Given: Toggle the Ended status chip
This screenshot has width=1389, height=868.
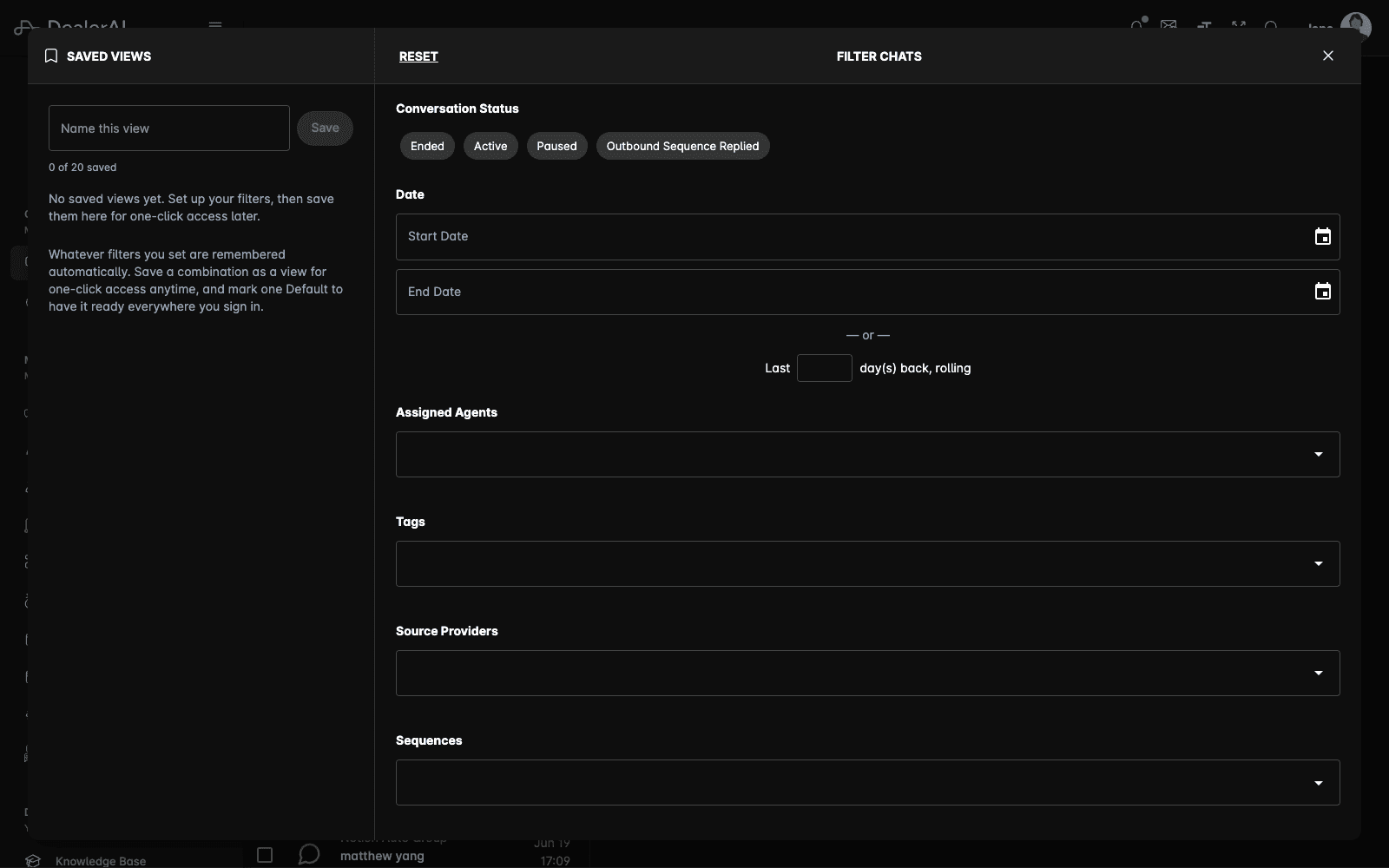Looking at the screenshot, I should point(427,146).
